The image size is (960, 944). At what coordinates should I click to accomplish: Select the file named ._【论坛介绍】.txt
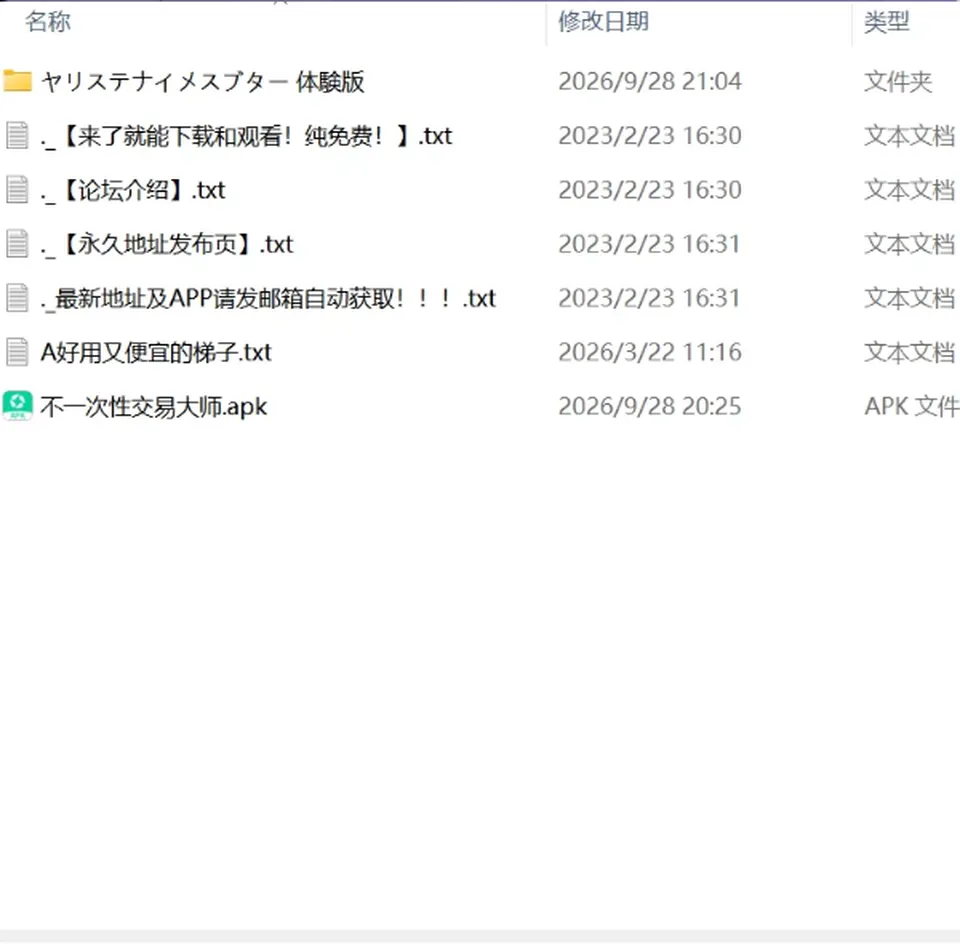[x=133, y=190]
